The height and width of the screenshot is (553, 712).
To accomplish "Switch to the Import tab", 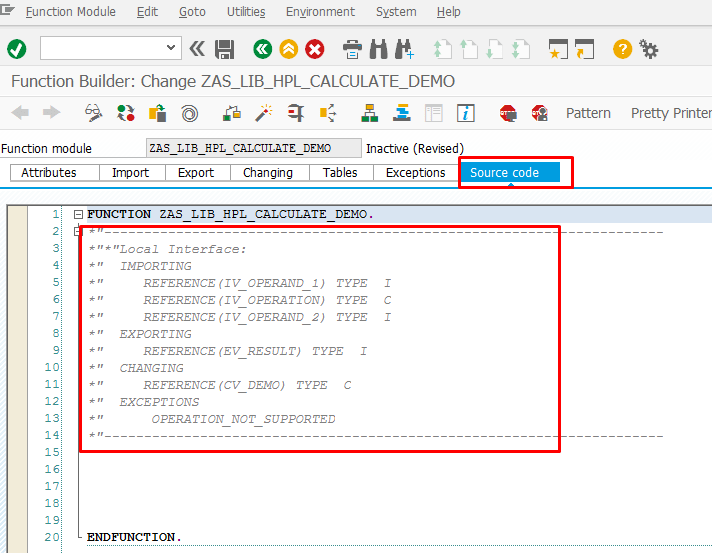I will [x=131, y=173].
